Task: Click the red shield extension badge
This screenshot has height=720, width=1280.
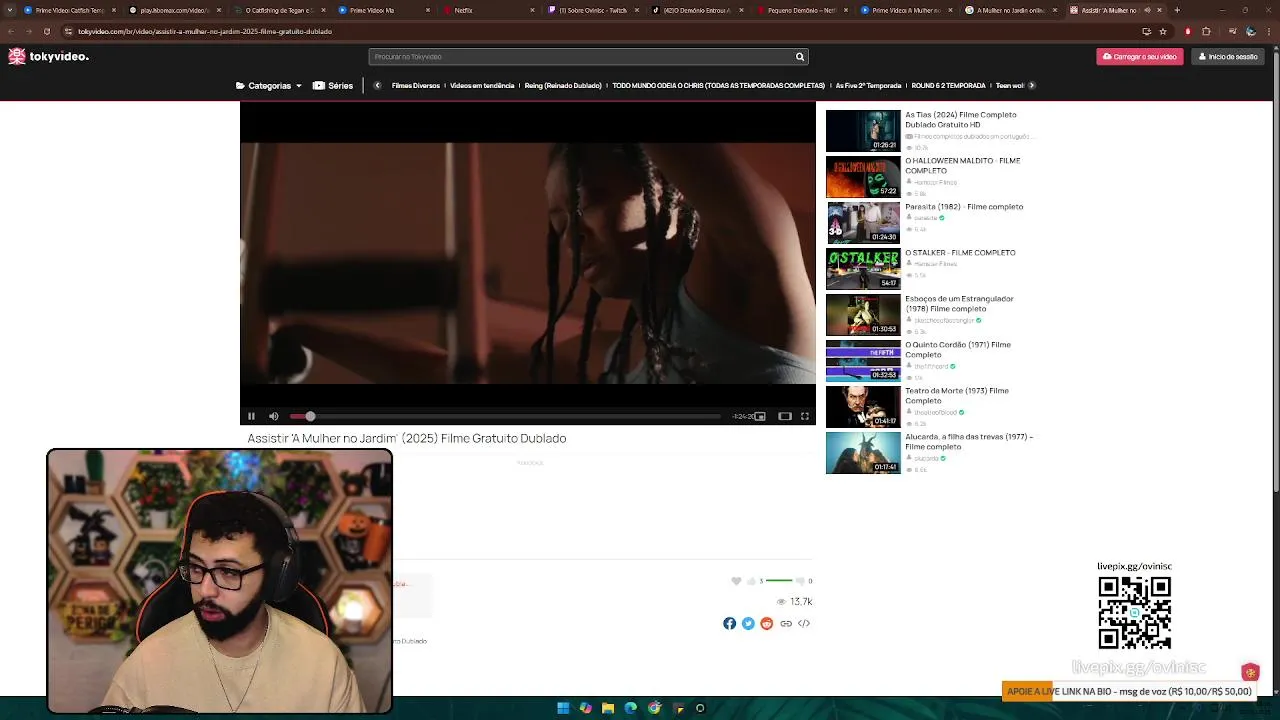Action: (1250, 673)
